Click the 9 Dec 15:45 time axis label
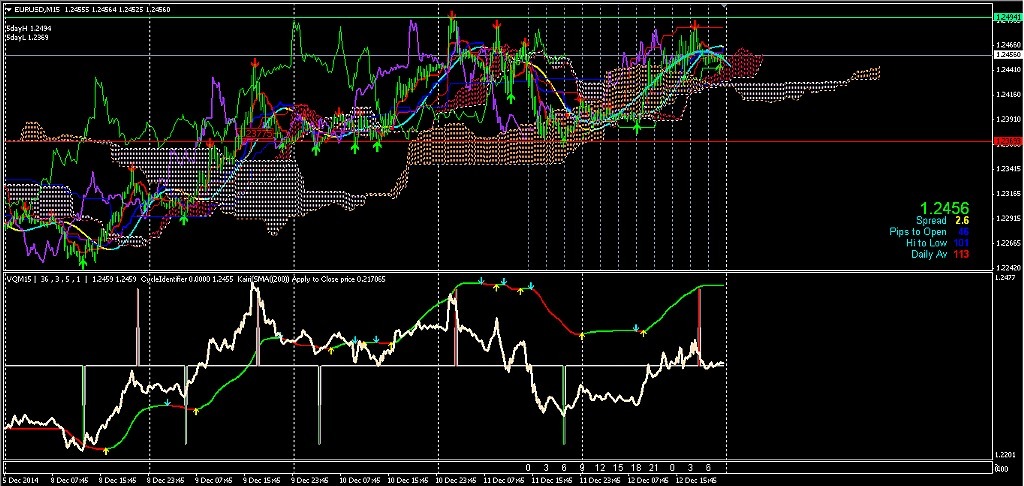1024x486 pixels. pyautogui.click(x=263, y=480)
